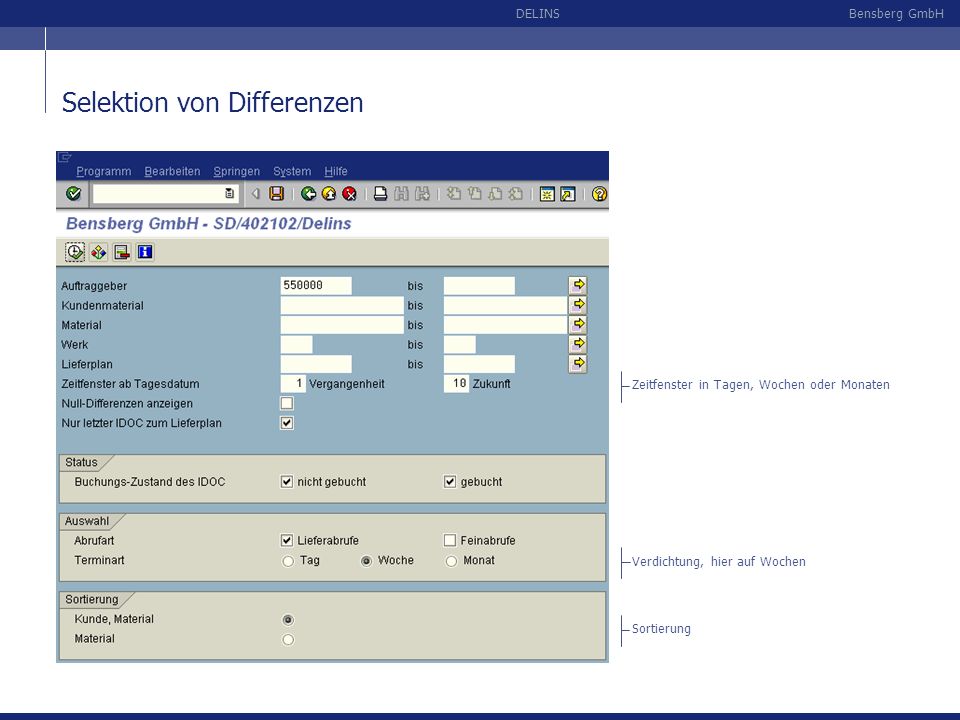Click the Zukunft time window field
960x720 pixels.
click(x=457, y=383)
